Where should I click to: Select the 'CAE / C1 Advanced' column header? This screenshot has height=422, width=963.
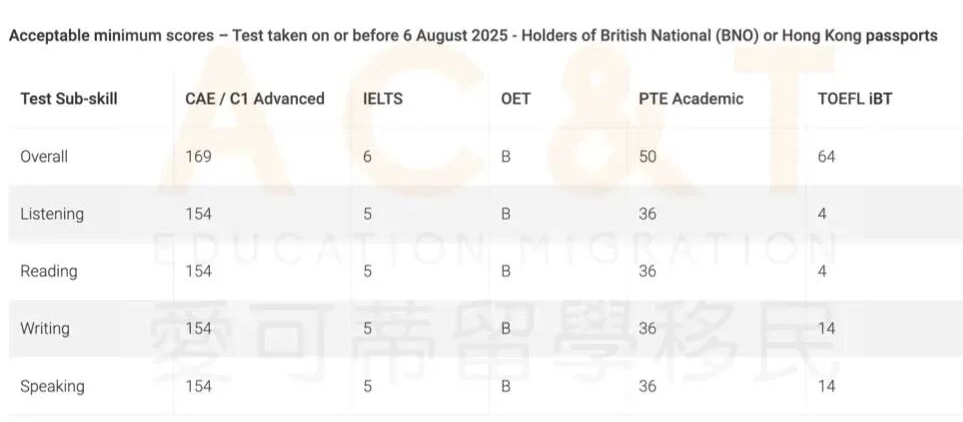click(x=254, y=99)
